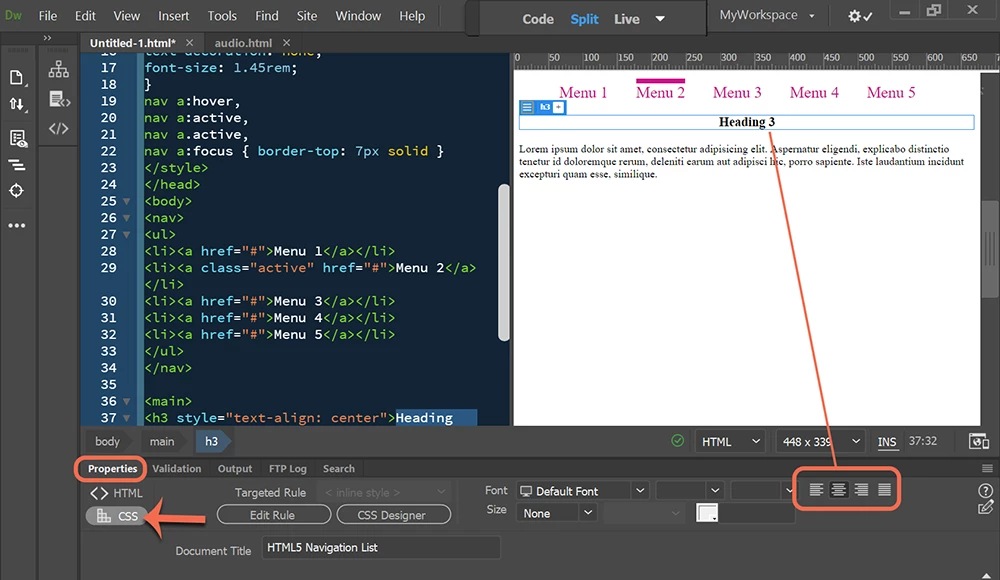Open File Management arrows icon
Screen dimensions: 1000x580
(x=16, y=104)
